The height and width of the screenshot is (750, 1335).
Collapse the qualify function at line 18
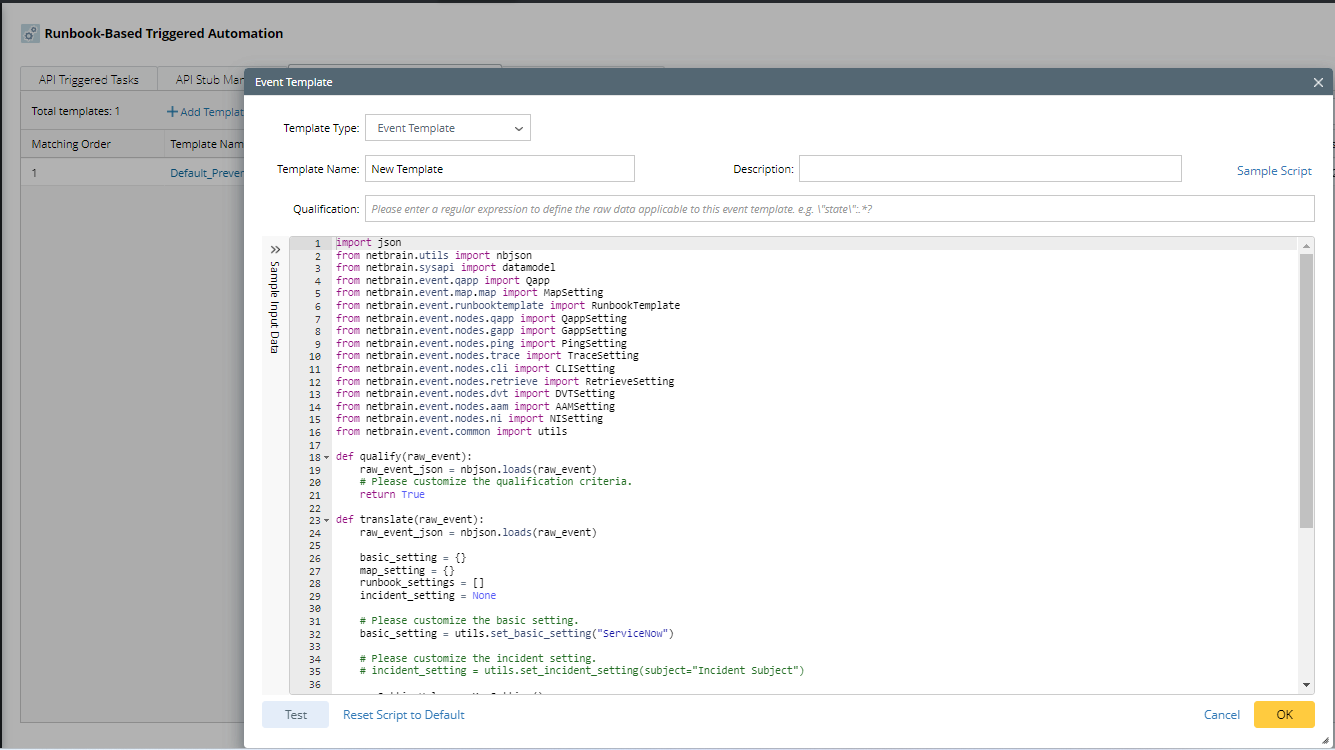327,458
